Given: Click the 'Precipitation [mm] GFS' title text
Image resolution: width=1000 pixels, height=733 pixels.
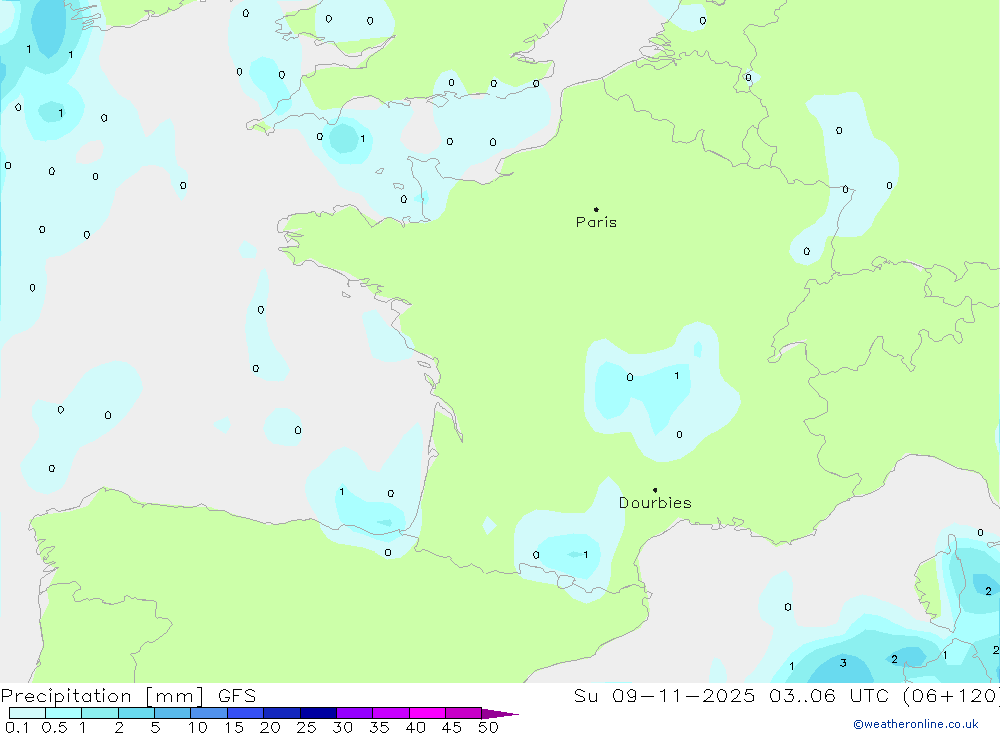Looking at the screenshot, I should point(128,696).
